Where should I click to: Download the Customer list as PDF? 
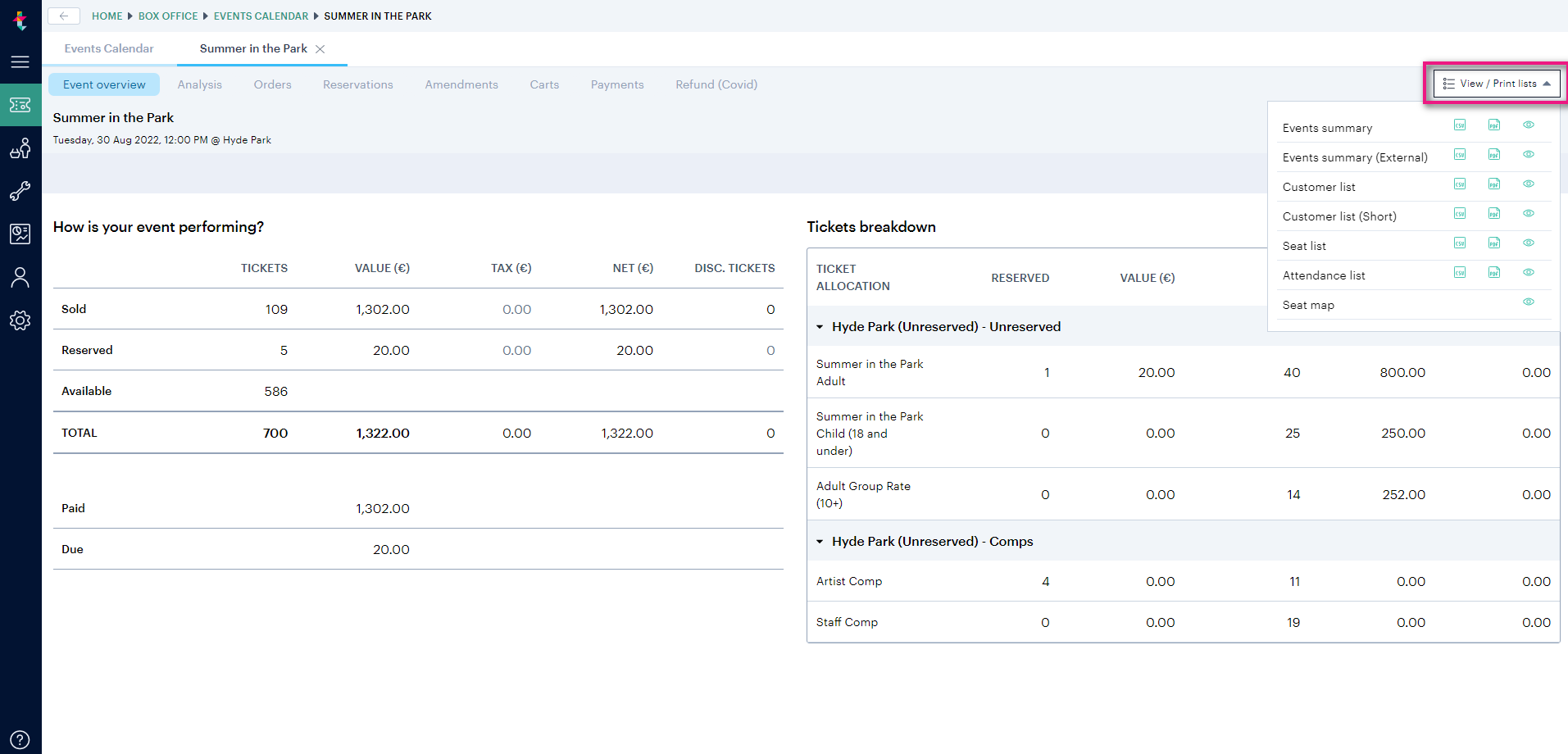pyautogui.click(x=1494, y=184)
